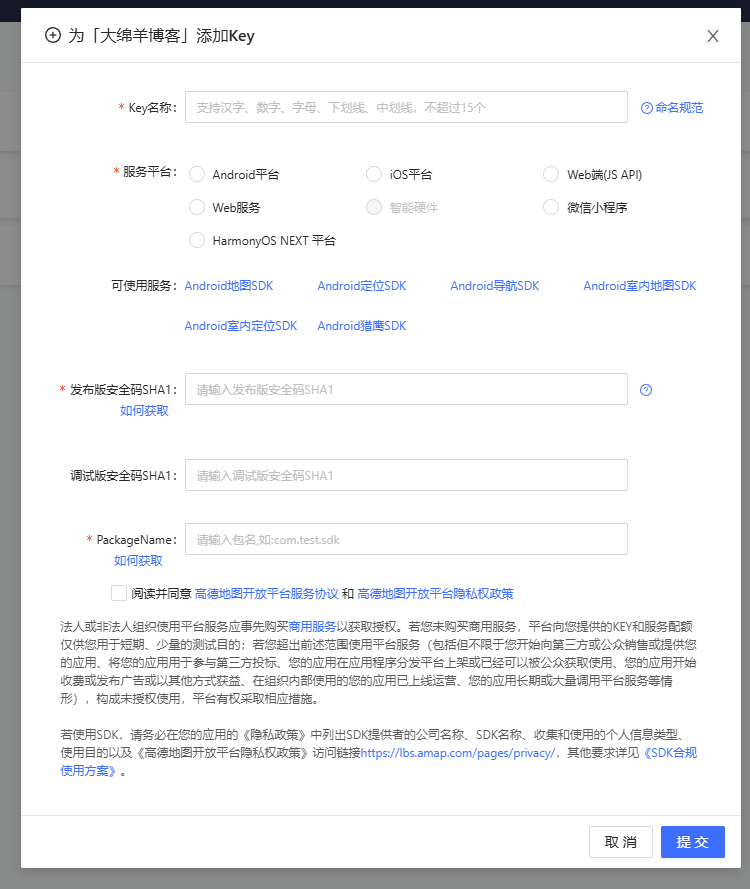Click 如何获取 under 发布版安全码SHA1
The image size is (750, 889).
[144, 410]
